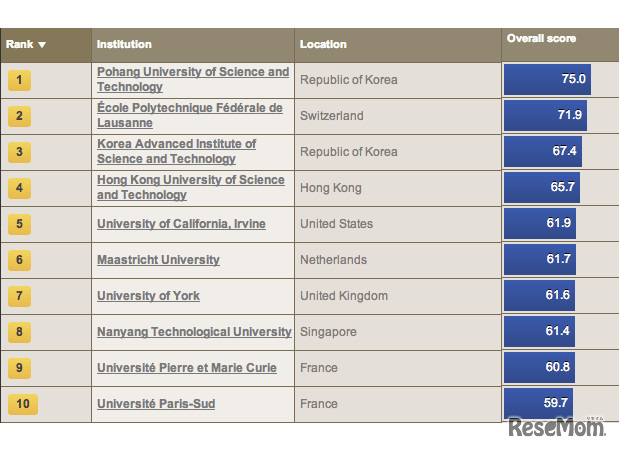Open the Université Paris-Sud link
Screen dimensions: 619x450
click(x=155, y=404)
